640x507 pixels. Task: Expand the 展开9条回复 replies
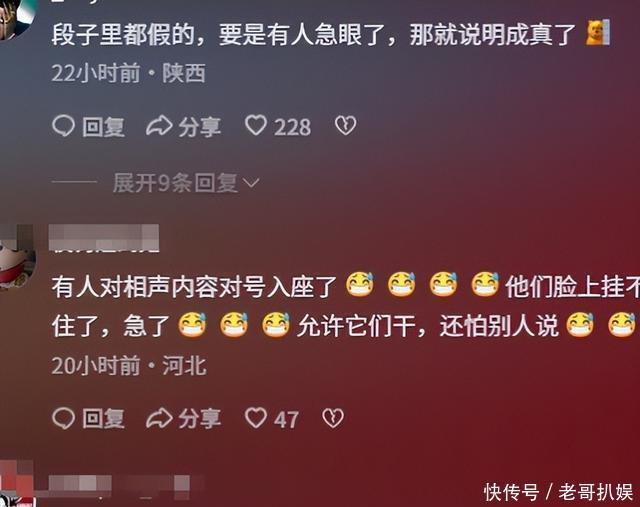[x=186, y=182]
